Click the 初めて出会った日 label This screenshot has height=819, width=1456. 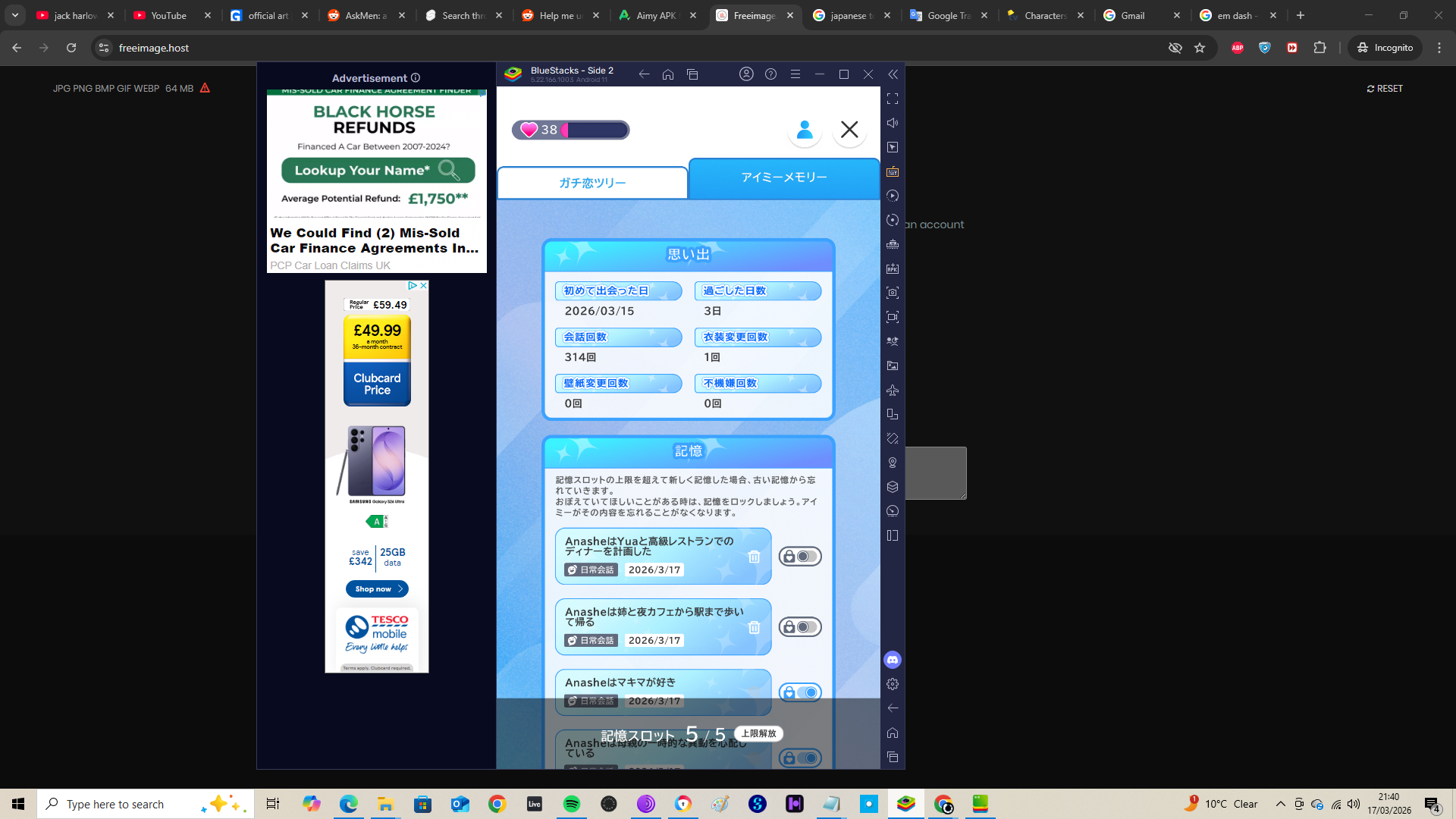point(606,291)
